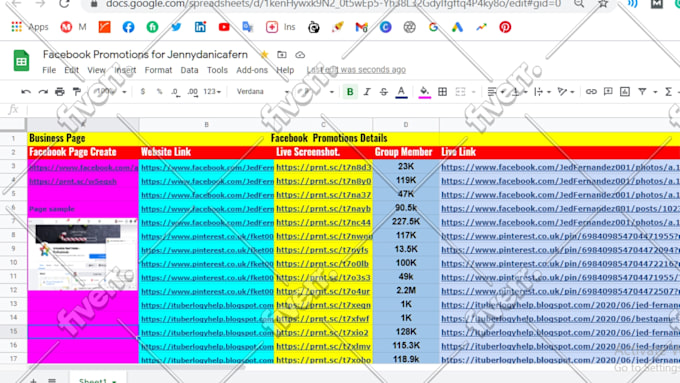Open the Data menu
The width and height of the screenshot is (680, 383).
click(190, 70)
